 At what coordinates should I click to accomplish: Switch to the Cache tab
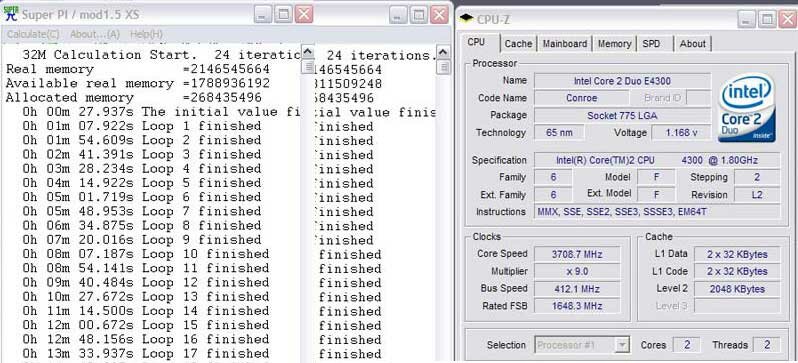518,44
